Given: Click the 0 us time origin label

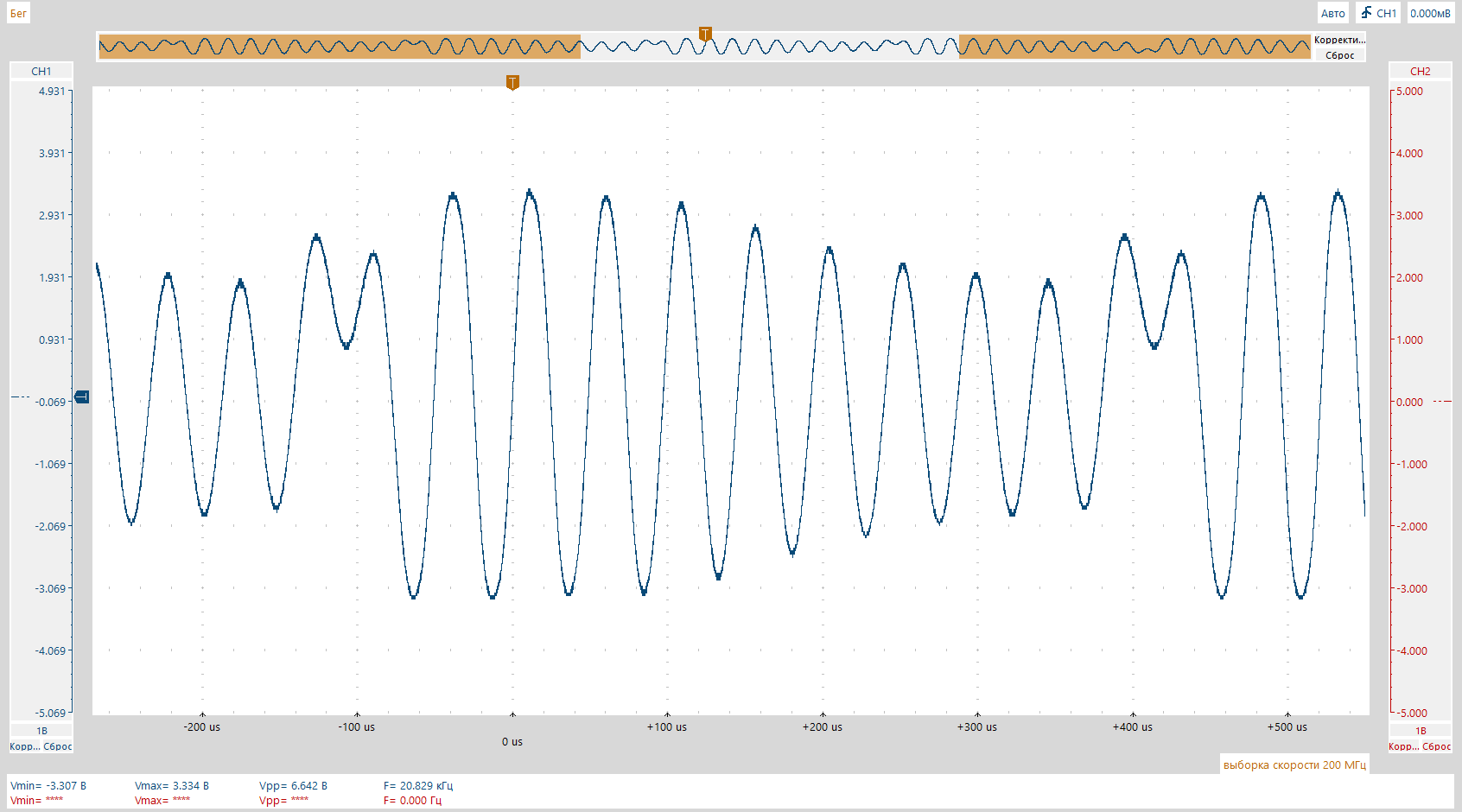Looking at the screenshot, I should [512, 742].
